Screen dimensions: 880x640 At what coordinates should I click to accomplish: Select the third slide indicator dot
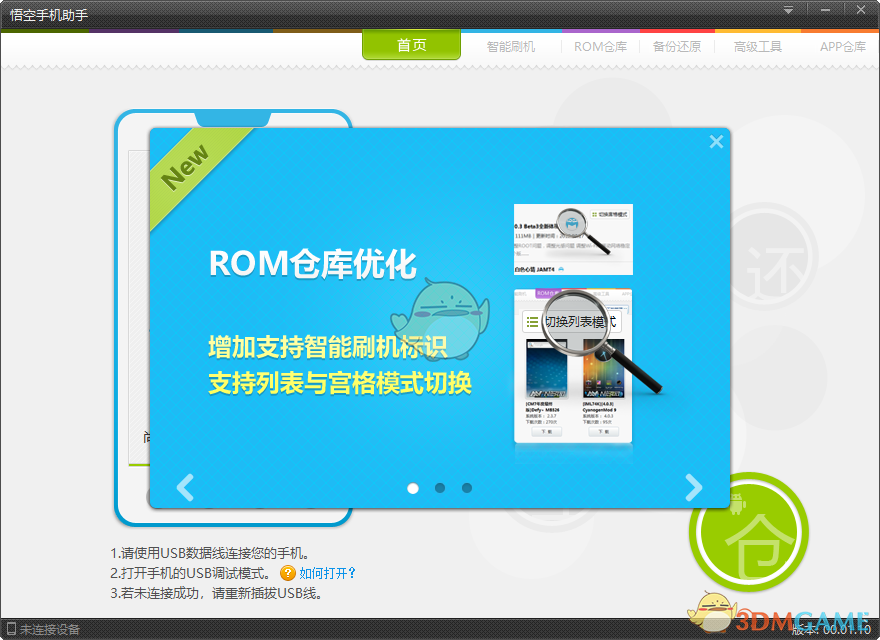[467, 488]
